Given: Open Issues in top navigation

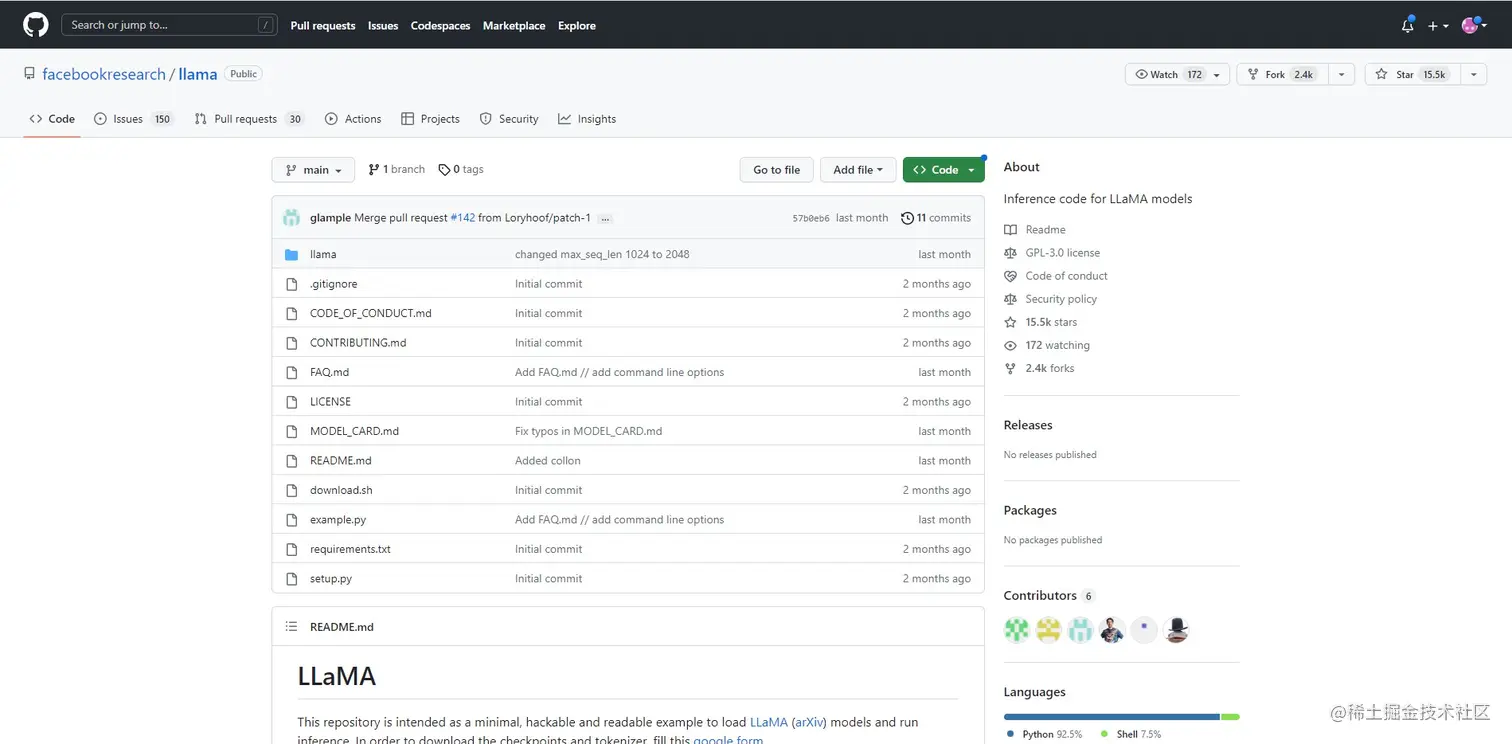Looking at the screenshot, I should pyautogui.click(x=383, y=26).
